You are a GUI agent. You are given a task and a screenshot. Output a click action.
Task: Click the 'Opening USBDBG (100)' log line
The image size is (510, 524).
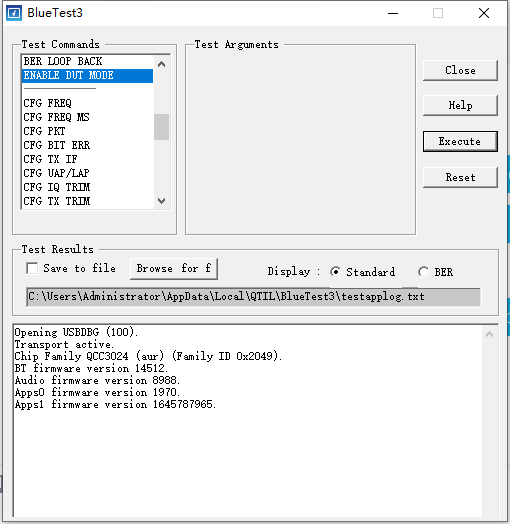click(76, 332)
